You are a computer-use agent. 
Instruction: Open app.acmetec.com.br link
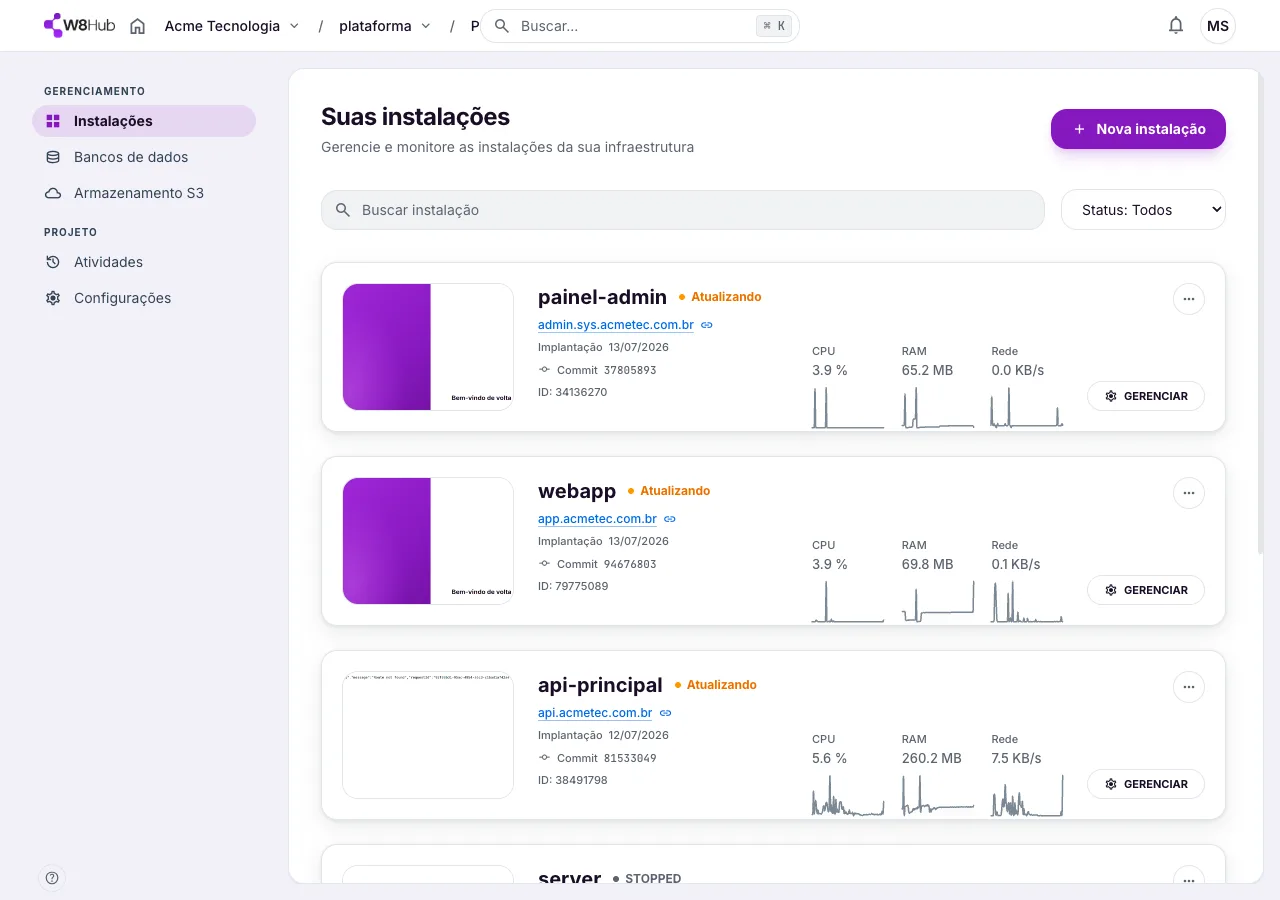coord(597,519)
